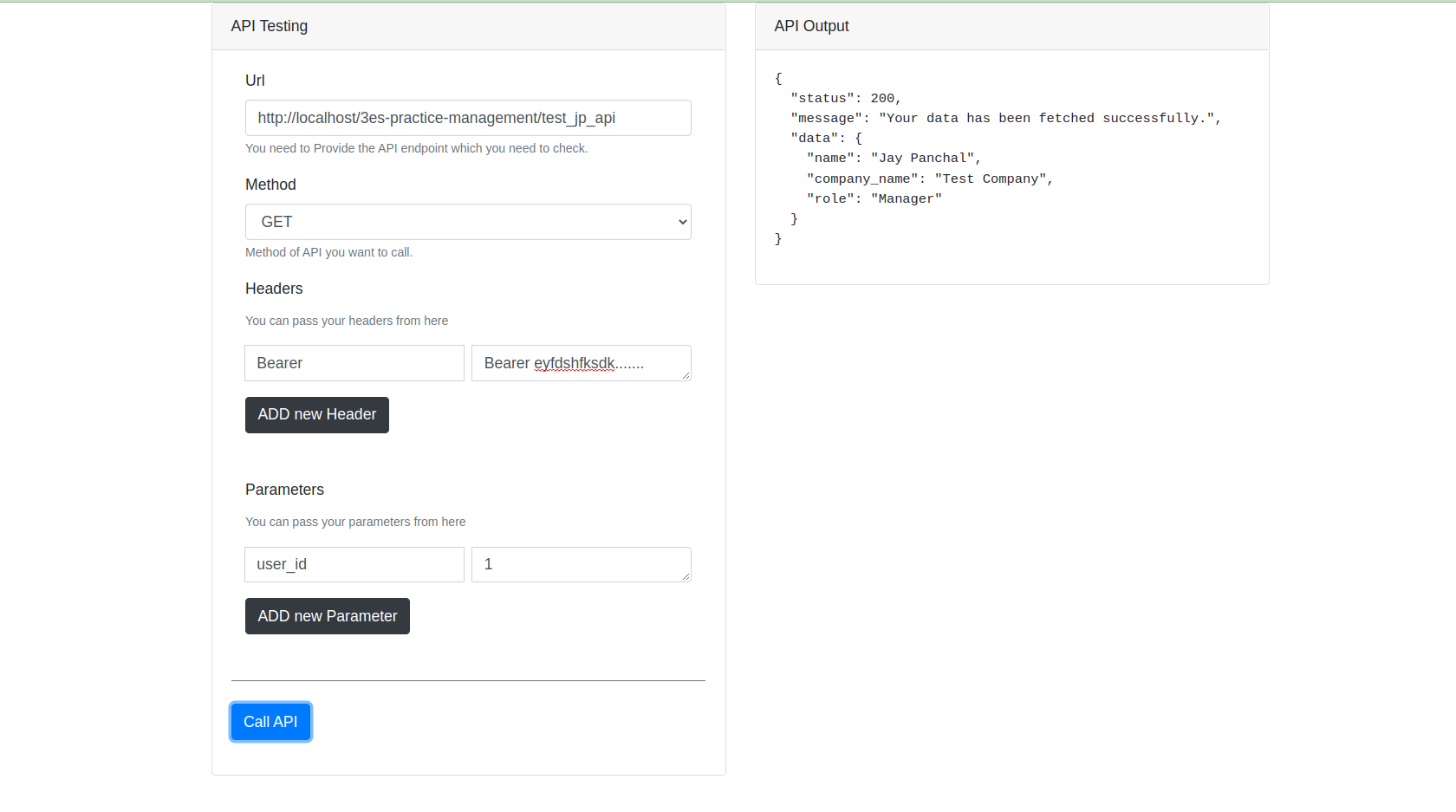The width and height of the screenshot is (1456, 812).
Task: Click the parameter value box containing 1
Action: click(x=579, y=564)
